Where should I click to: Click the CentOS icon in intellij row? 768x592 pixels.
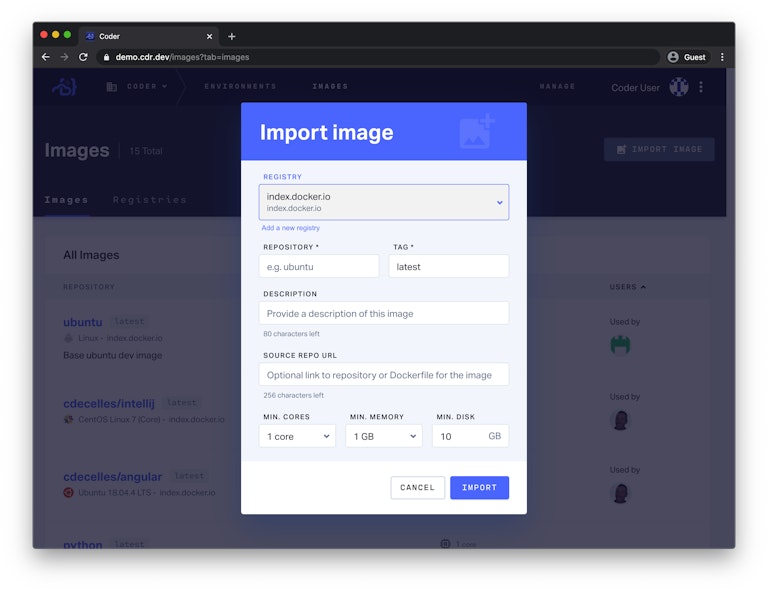(x=69, y=420)
